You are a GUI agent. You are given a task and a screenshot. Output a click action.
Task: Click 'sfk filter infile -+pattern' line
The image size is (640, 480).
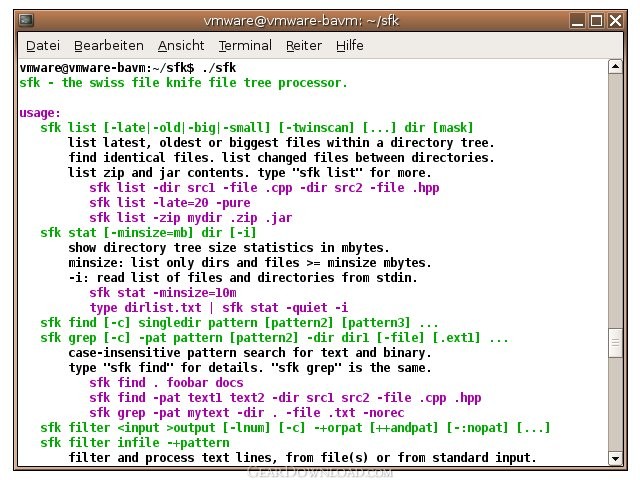(135, 443)
